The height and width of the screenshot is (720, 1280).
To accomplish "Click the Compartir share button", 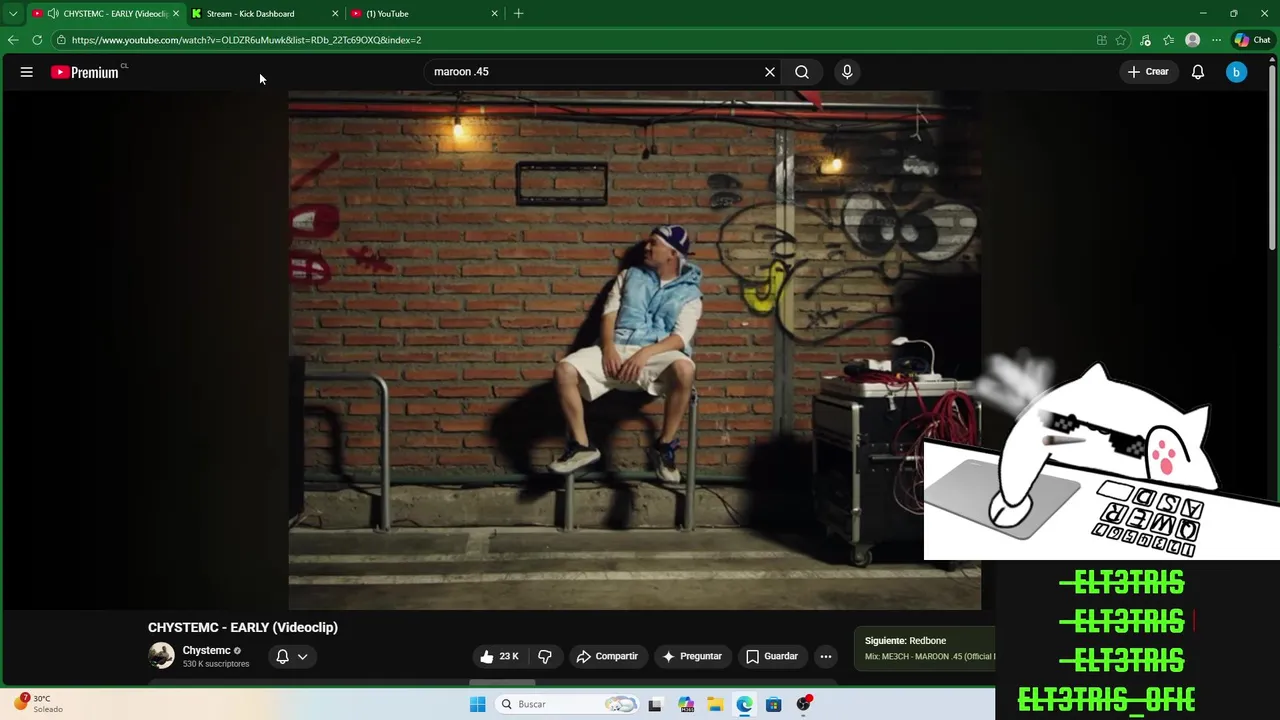I will pyautogui.click(x=608, y=657).
